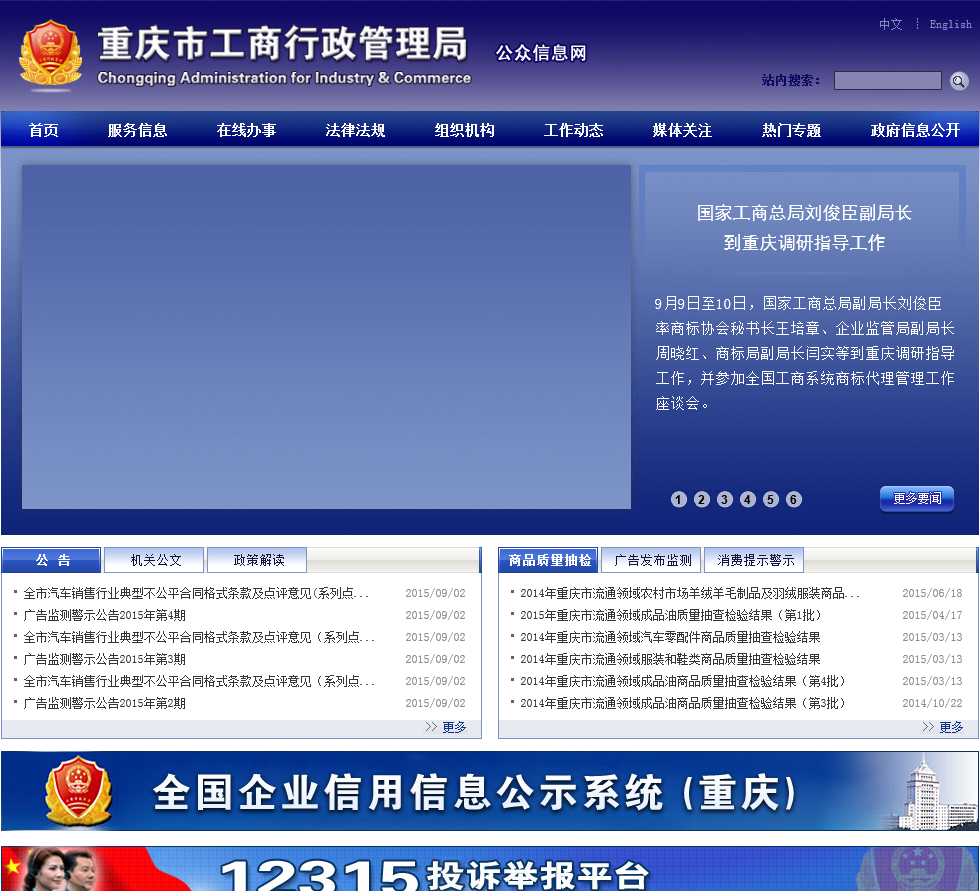
Task: Select slide indicator number 6
Action: [794, 499]
